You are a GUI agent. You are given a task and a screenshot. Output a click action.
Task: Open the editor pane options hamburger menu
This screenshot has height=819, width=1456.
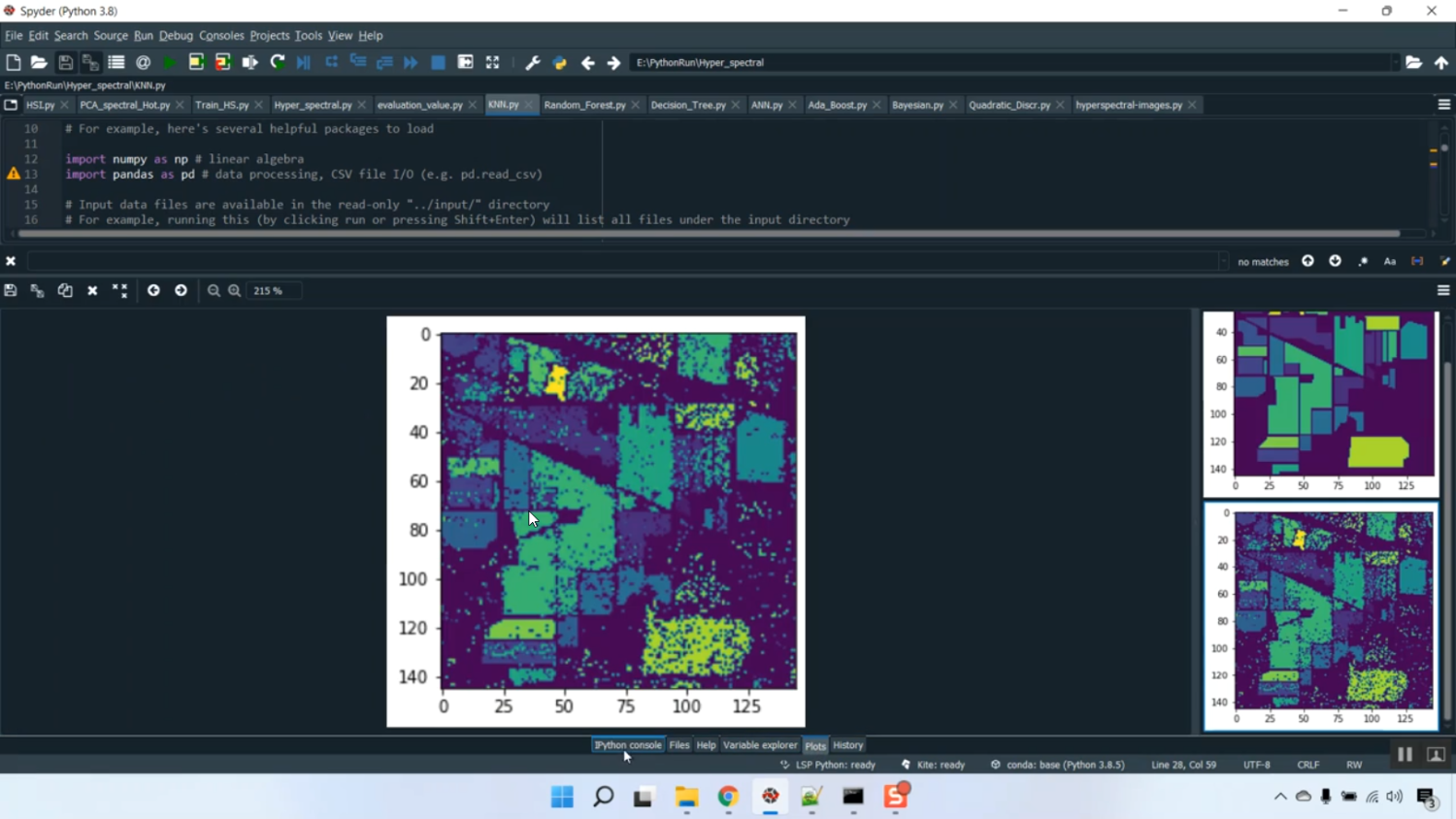pyautogui.click(x=1443, y=105)
